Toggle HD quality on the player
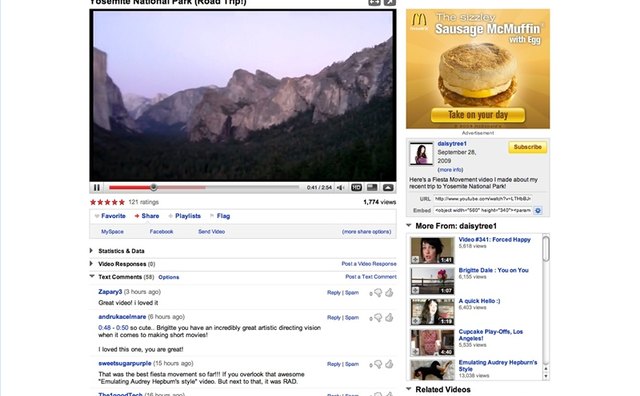This screenshot has height=396, width=640. (x=356, y=187)
